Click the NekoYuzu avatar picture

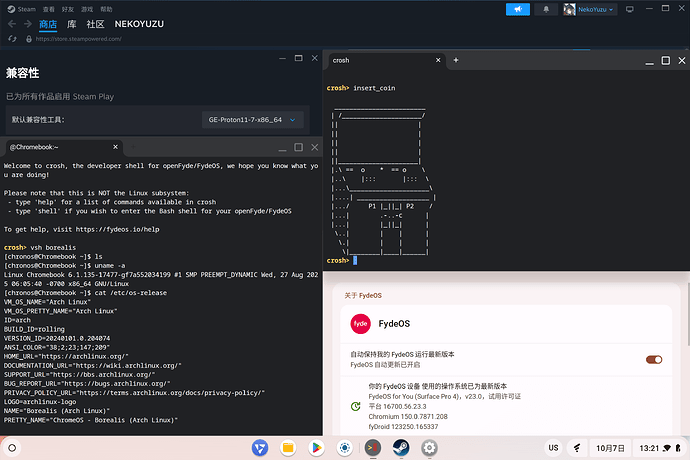click(x=569, y=9)
